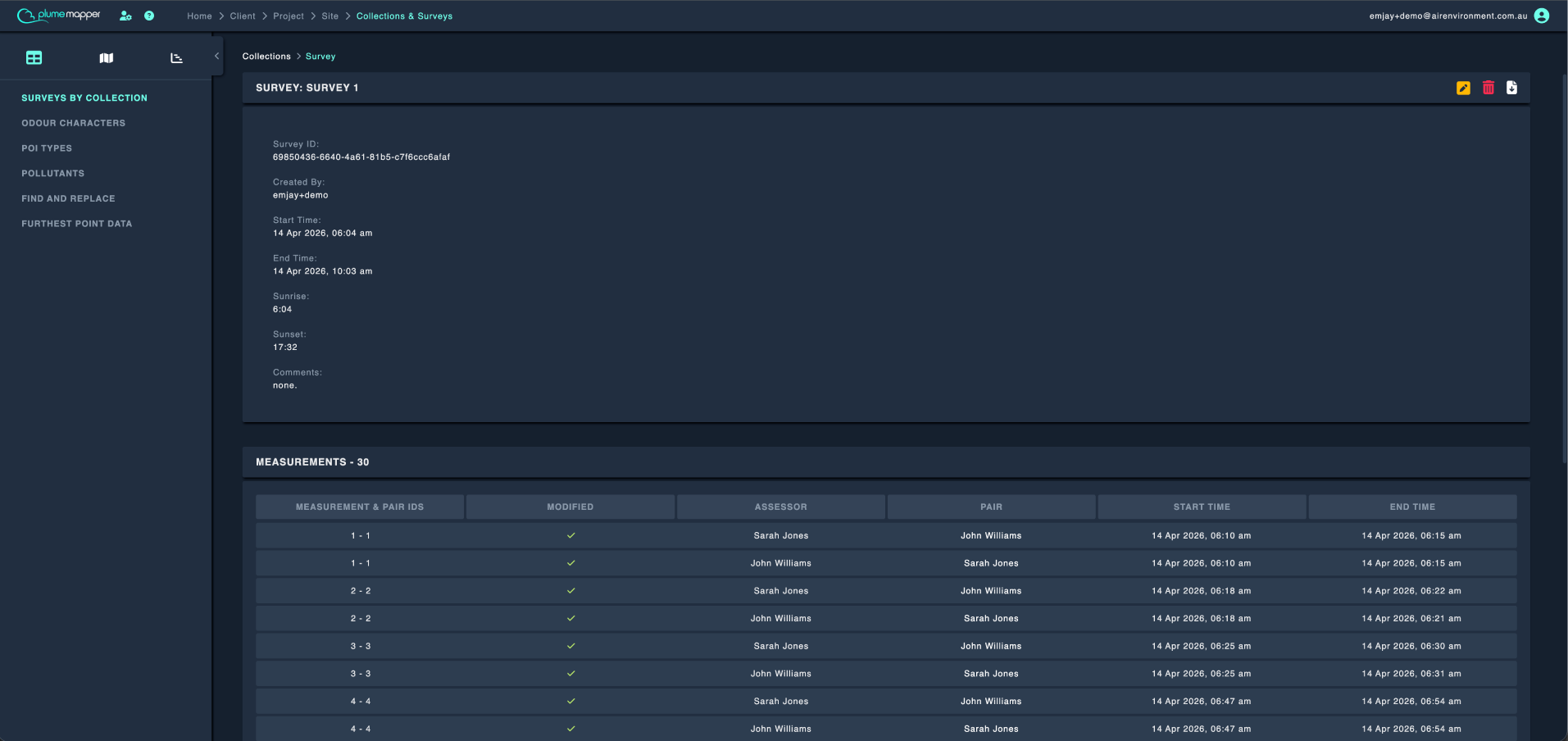Viewport: 1568px width, 741px height.
Task: Click the Measurements - 30 heading
Action: click(x=312, y=462)
